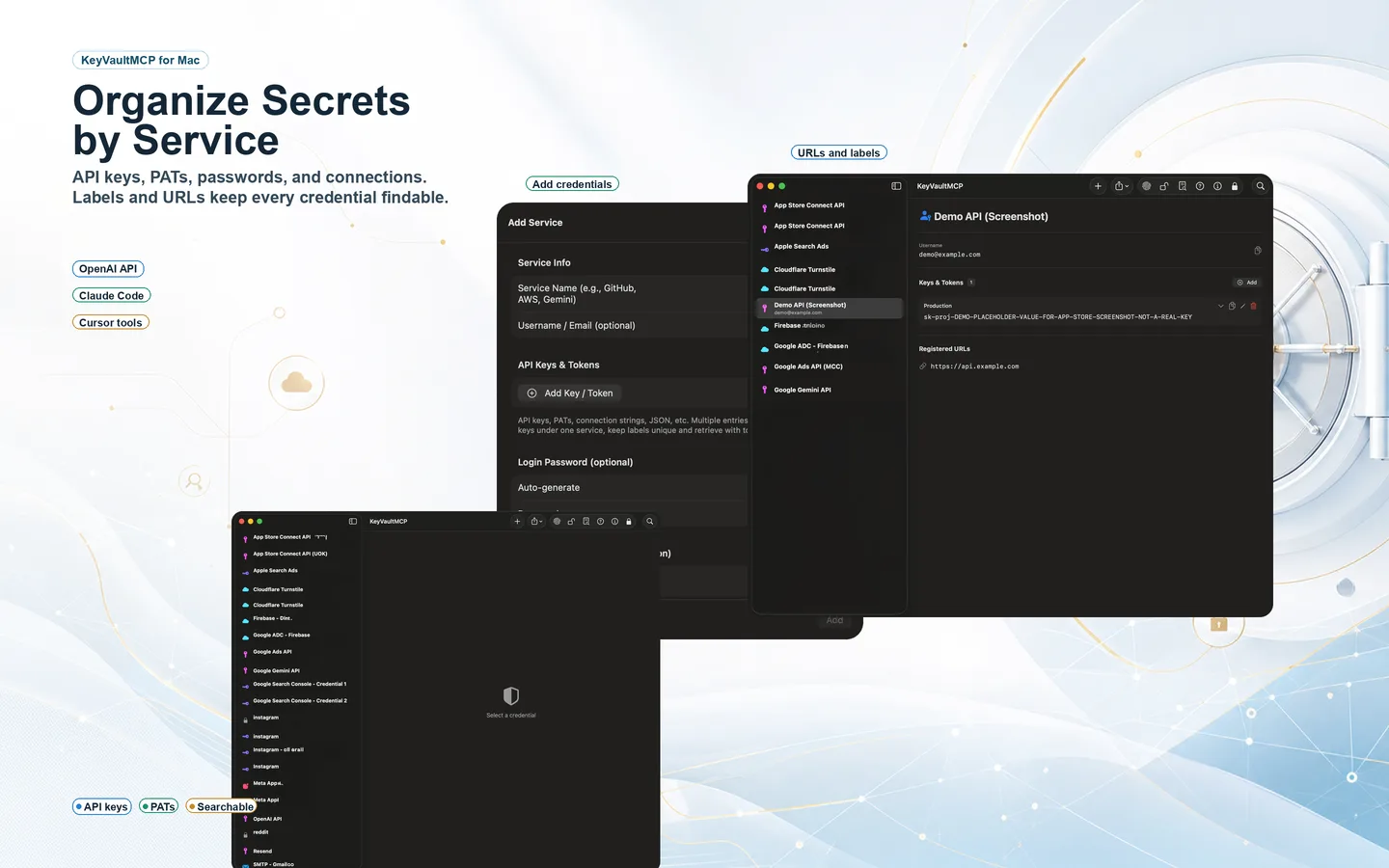Lock the vault via Demo API window toolbar

(x=1235, y=186)
